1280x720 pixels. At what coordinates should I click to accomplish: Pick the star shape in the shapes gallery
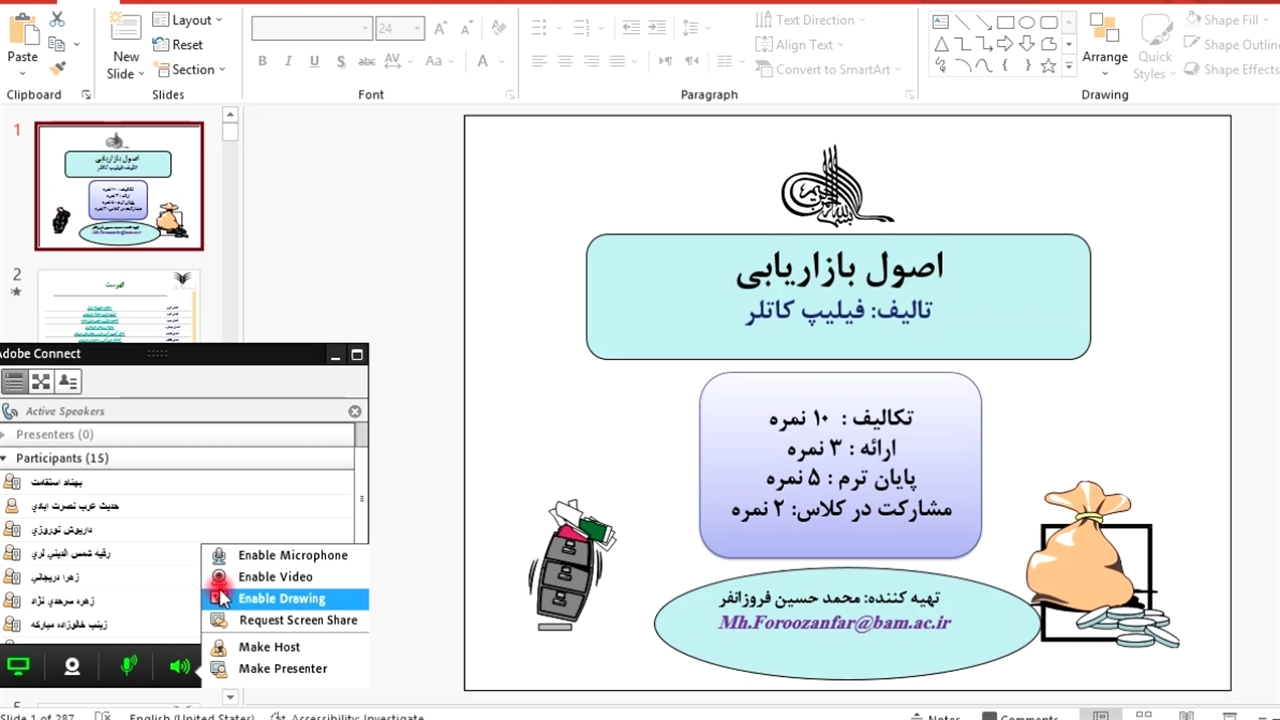pyautogui.click(x=1048, y=66)
